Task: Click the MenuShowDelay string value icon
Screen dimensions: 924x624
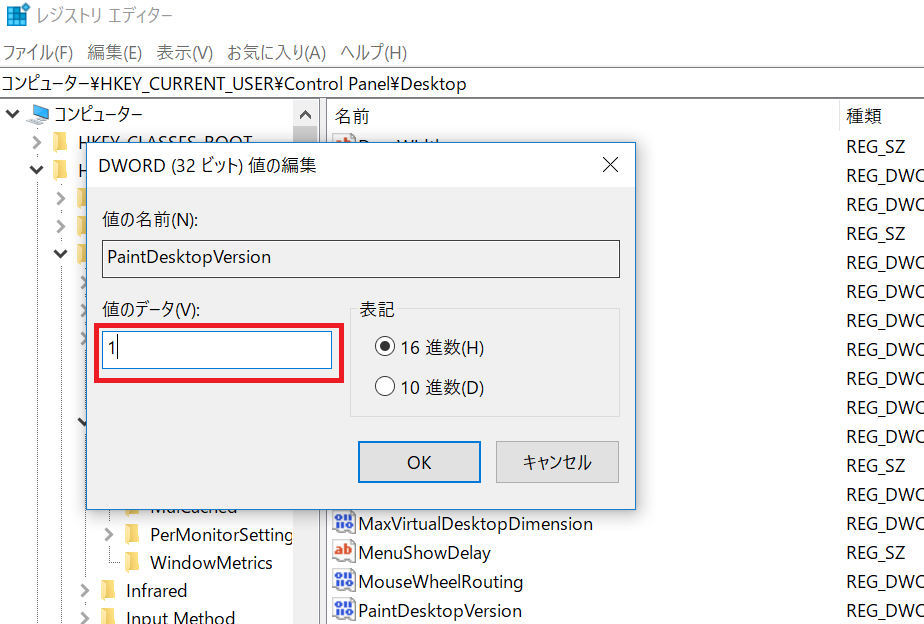Action: 344,552
